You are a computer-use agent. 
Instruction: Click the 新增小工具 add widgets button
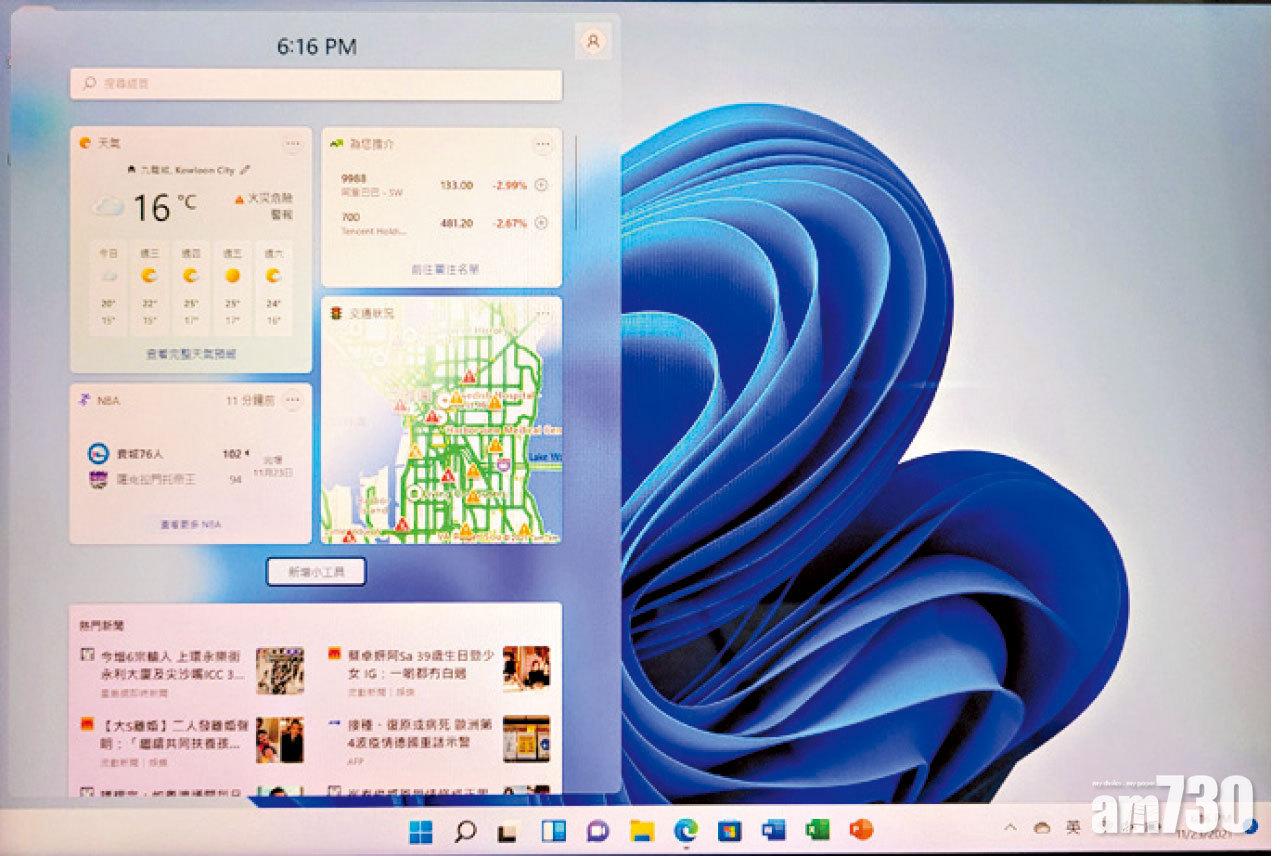click(x=315, y=571)
